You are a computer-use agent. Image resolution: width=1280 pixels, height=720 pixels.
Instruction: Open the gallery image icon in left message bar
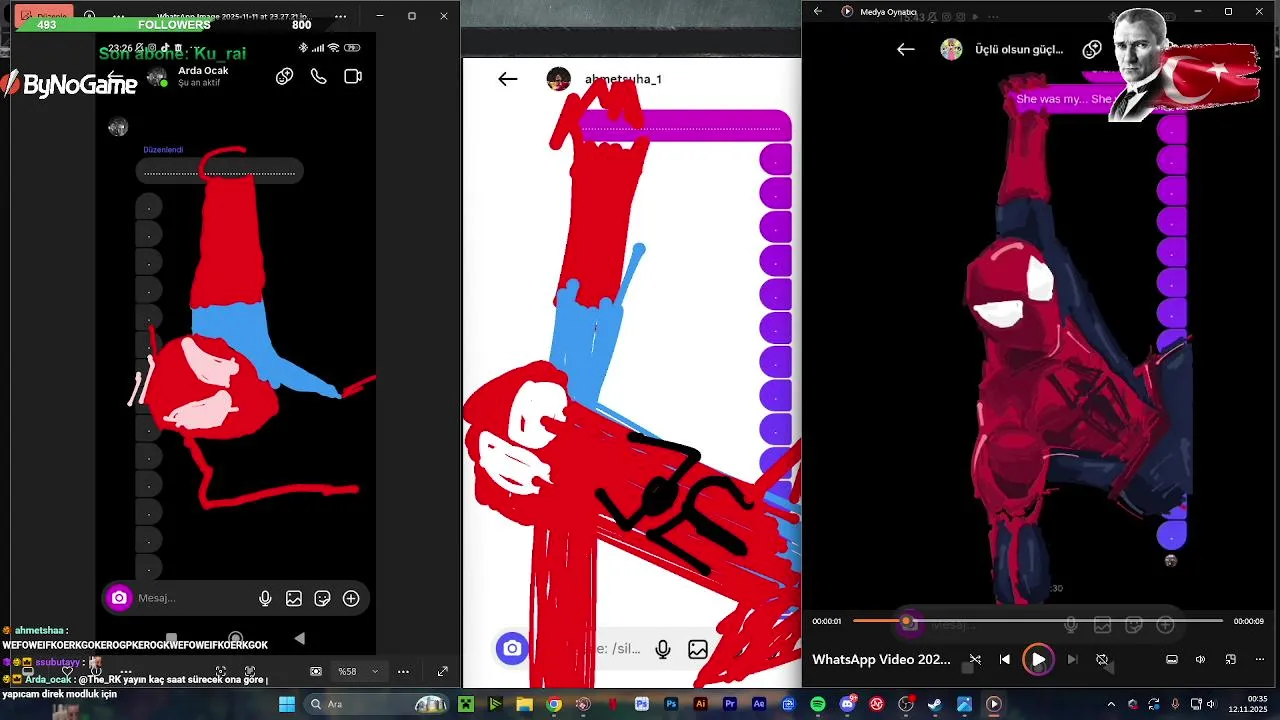pyautogui.click(x=294, y=598)
